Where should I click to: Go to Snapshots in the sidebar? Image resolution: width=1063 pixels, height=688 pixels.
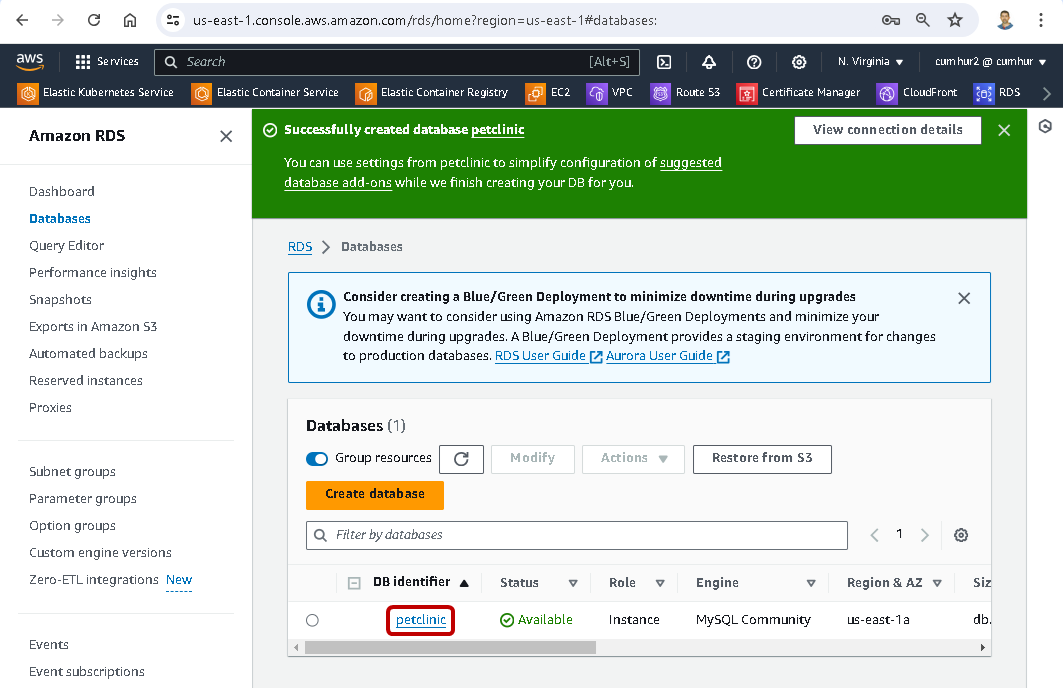(60, 299)
